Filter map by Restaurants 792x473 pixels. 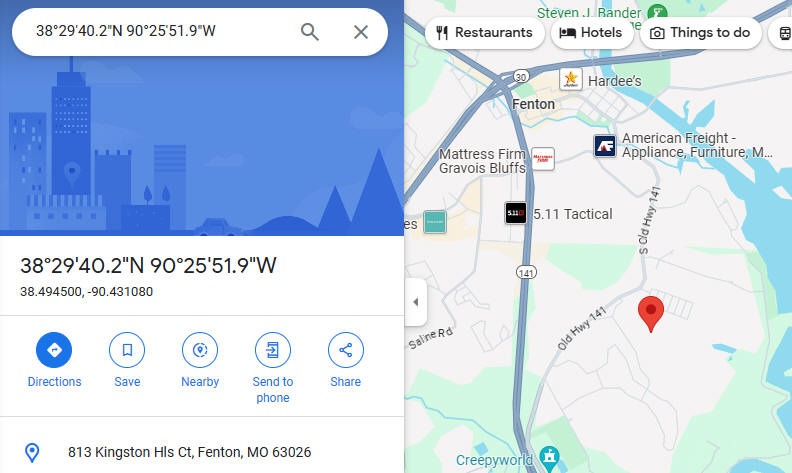pos(484,33)
